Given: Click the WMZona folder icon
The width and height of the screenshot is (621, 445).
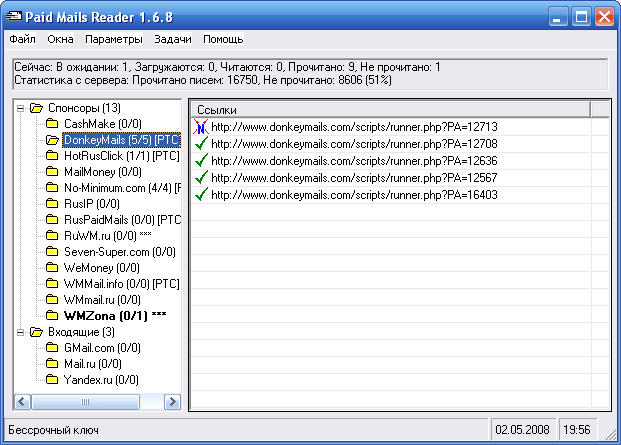Looking at the screenshot, I should 52,316.
